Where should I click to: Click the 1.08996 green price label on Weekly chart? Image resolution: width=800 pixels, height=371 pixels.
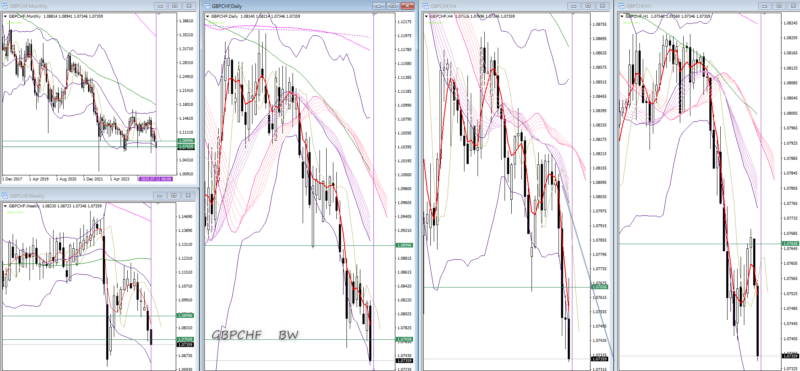(185, 315)
